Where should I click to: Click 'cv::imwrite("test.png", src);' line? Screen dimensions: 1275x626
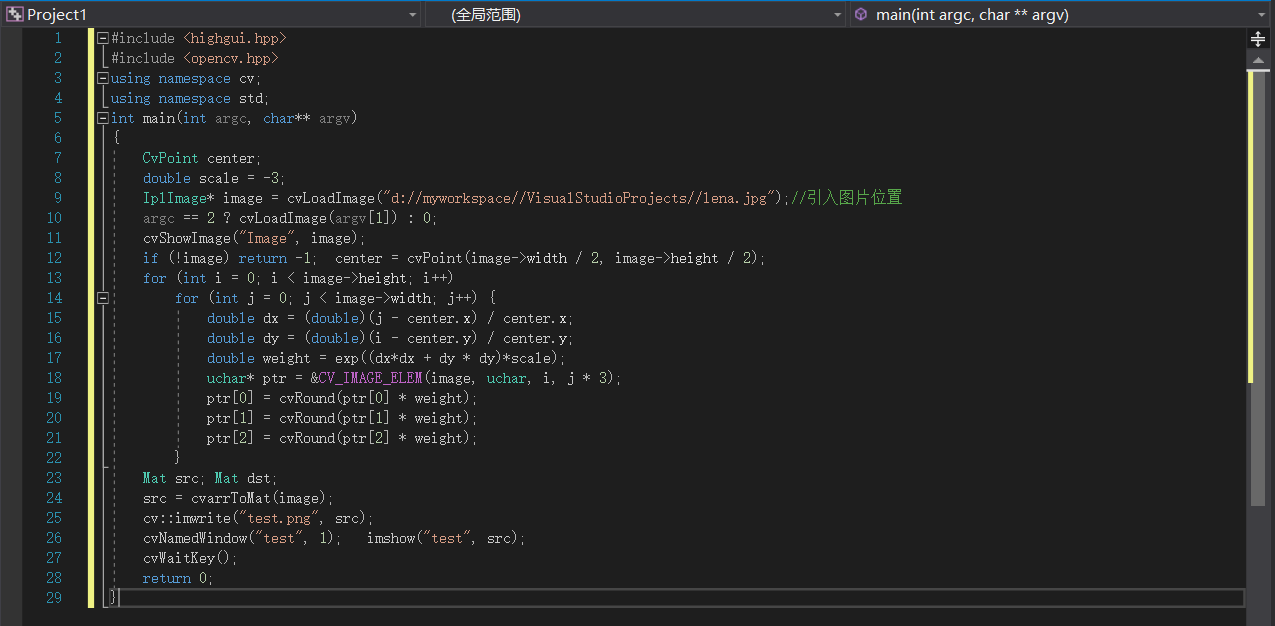[258, 518]
